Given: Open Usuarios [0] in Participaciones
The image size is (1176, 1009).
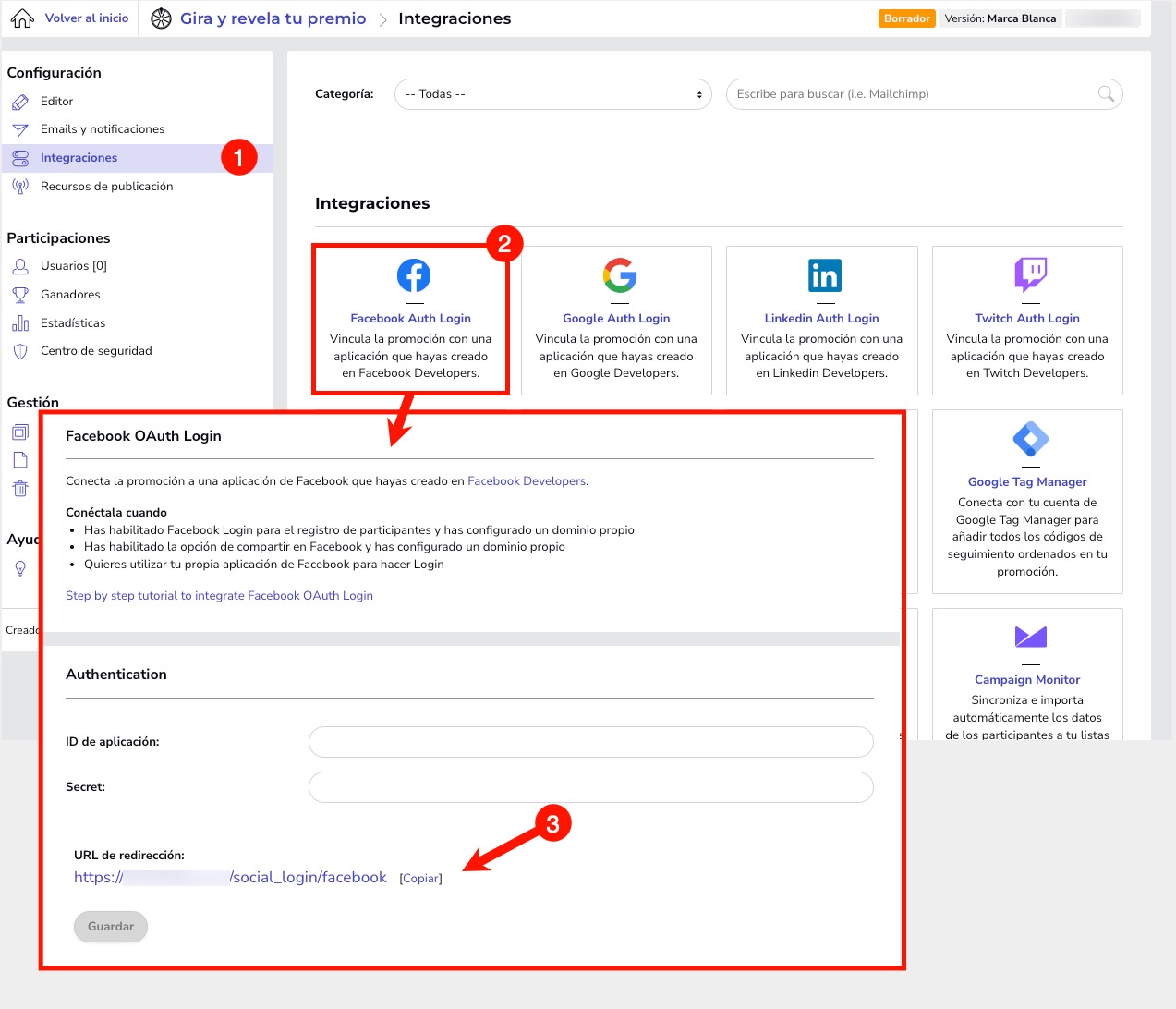Looking at the screenshot, I should coord(74,266).
